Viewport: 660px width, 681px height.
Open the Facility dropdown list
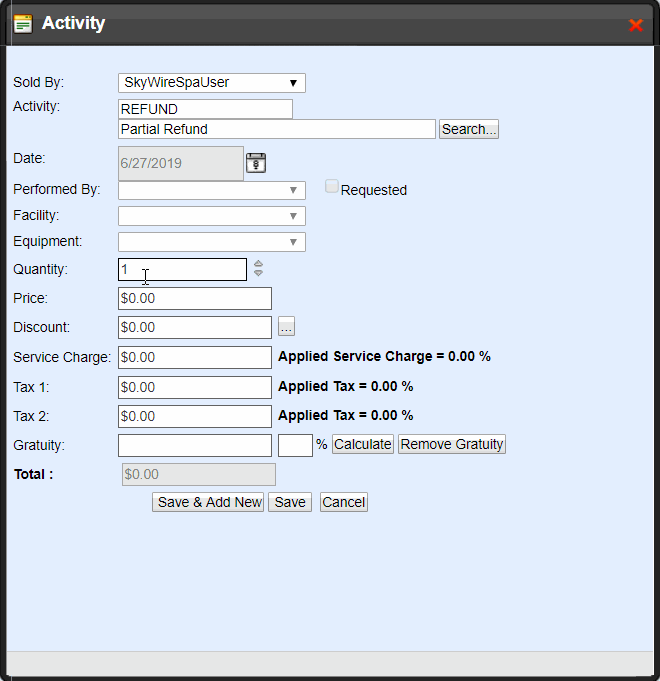click(x=211, y=216)
